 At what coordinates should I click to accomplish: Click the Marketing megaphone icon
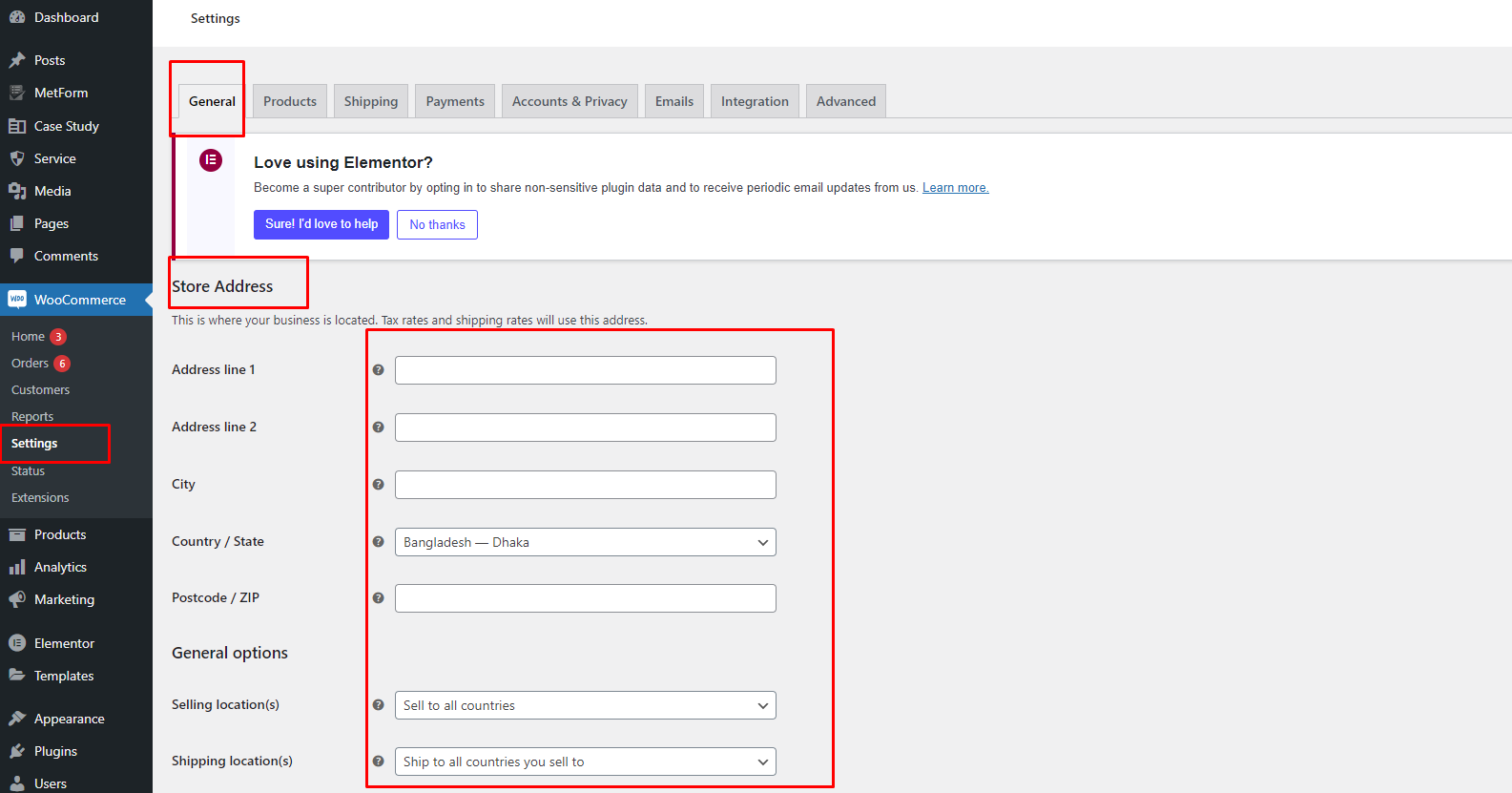coord(17,599)
